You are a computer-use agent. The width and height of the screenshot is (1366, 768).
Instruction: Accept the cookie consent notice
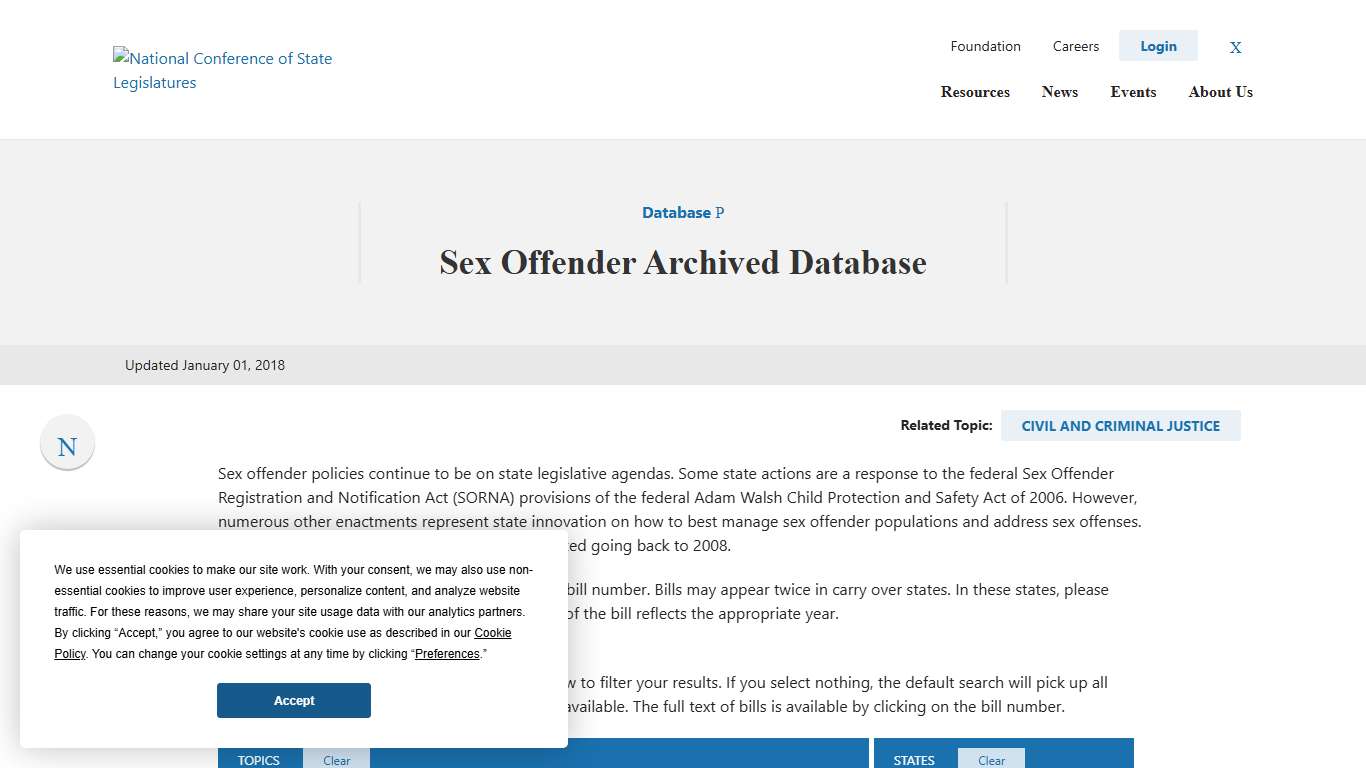(x=293, y=700)
